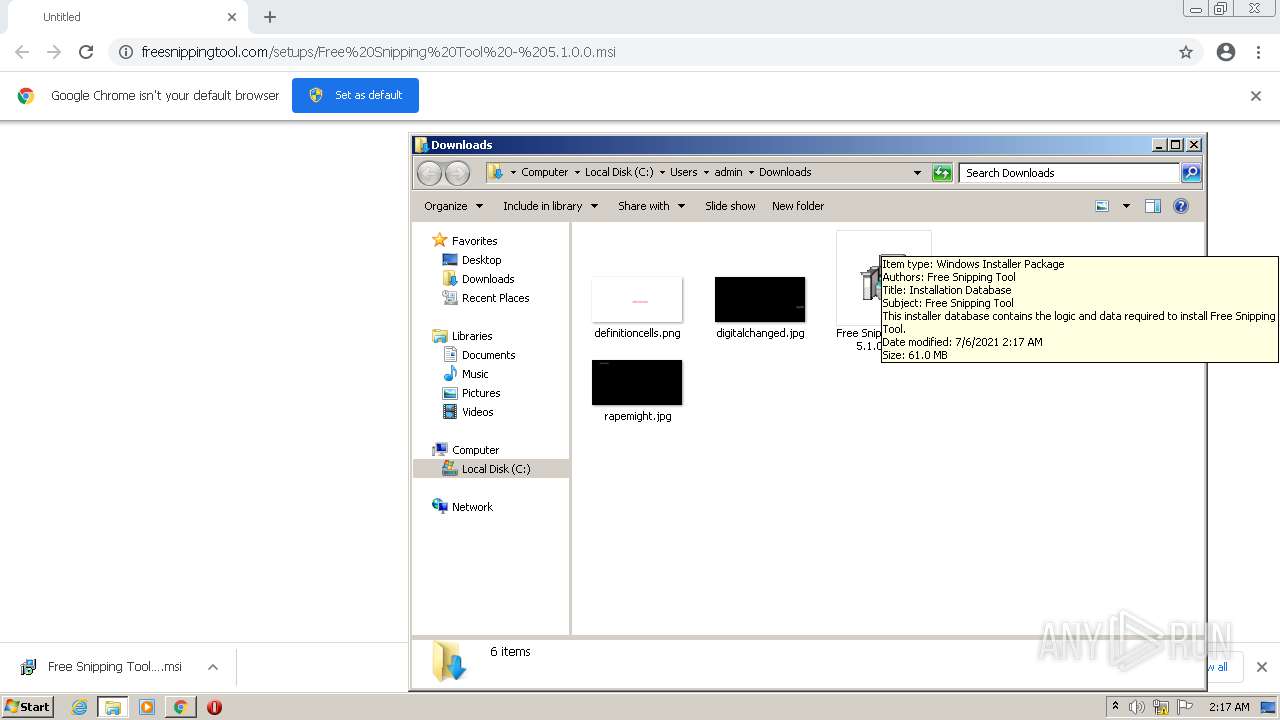Screen dimensions: 1280x720
Task: Select admin in the address breadcrumb
Action: click(x=728, y=172)
